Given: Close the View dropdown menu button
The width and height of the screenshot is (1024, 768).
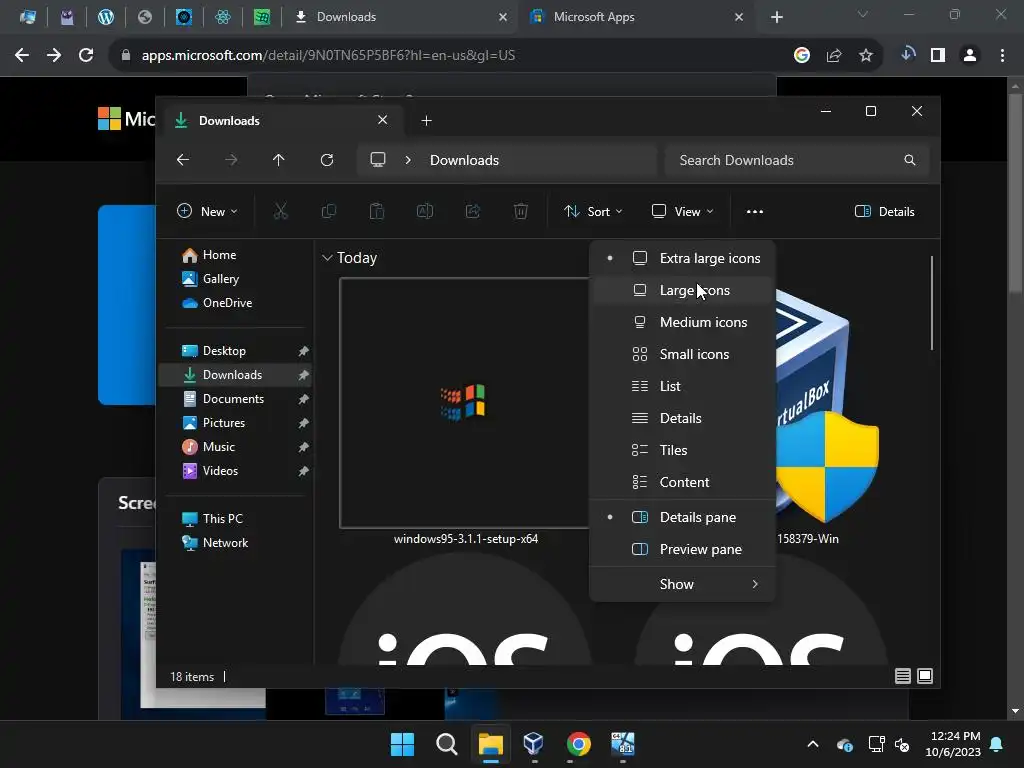Looking at the screenshot, I should [682, 211].
